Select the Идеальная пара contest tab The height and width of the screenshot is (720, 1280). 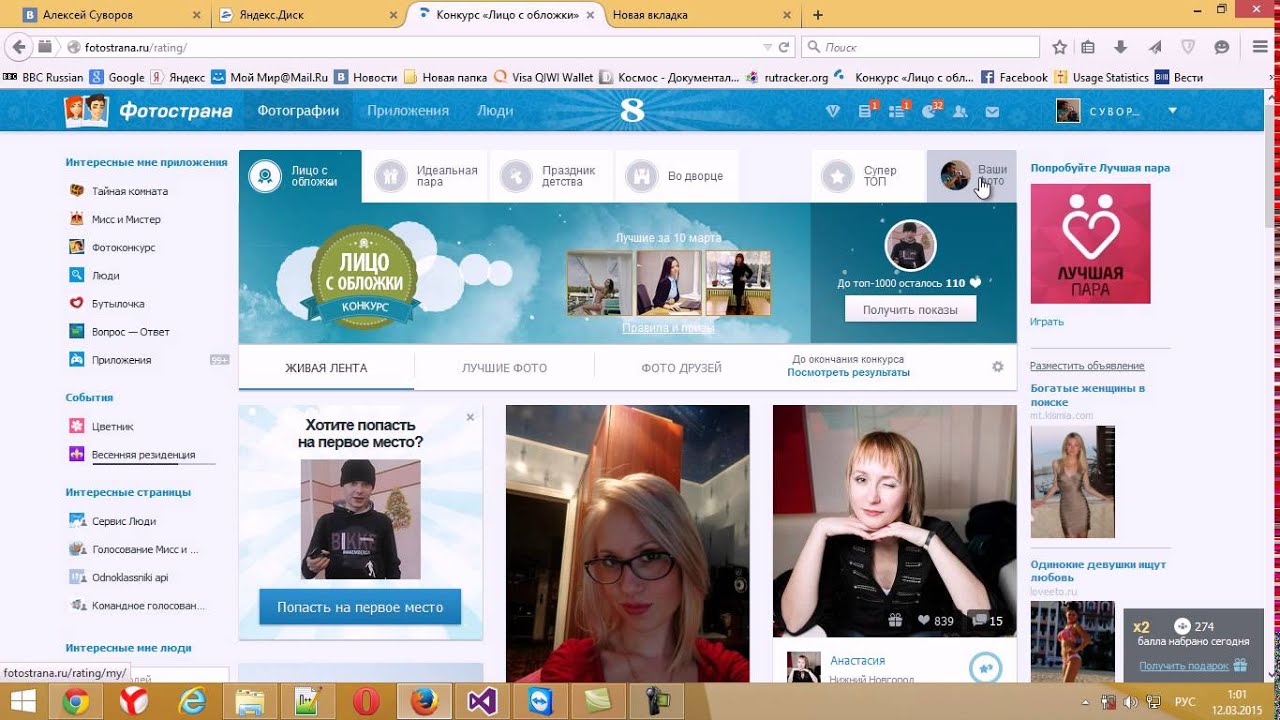coord(425,177)
